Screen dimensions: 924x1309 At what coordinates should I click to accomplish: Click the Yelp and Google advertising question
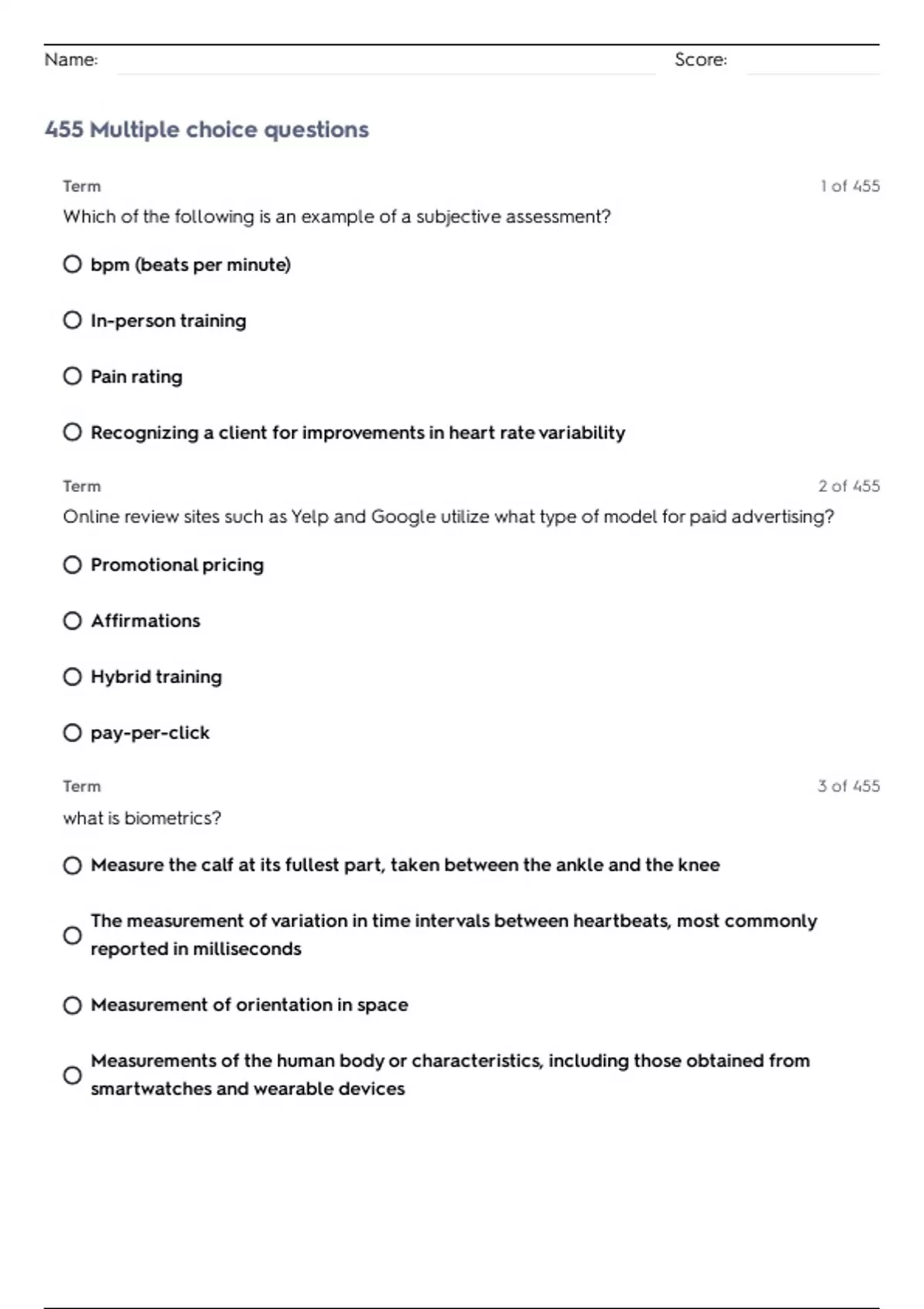point(448,517)
